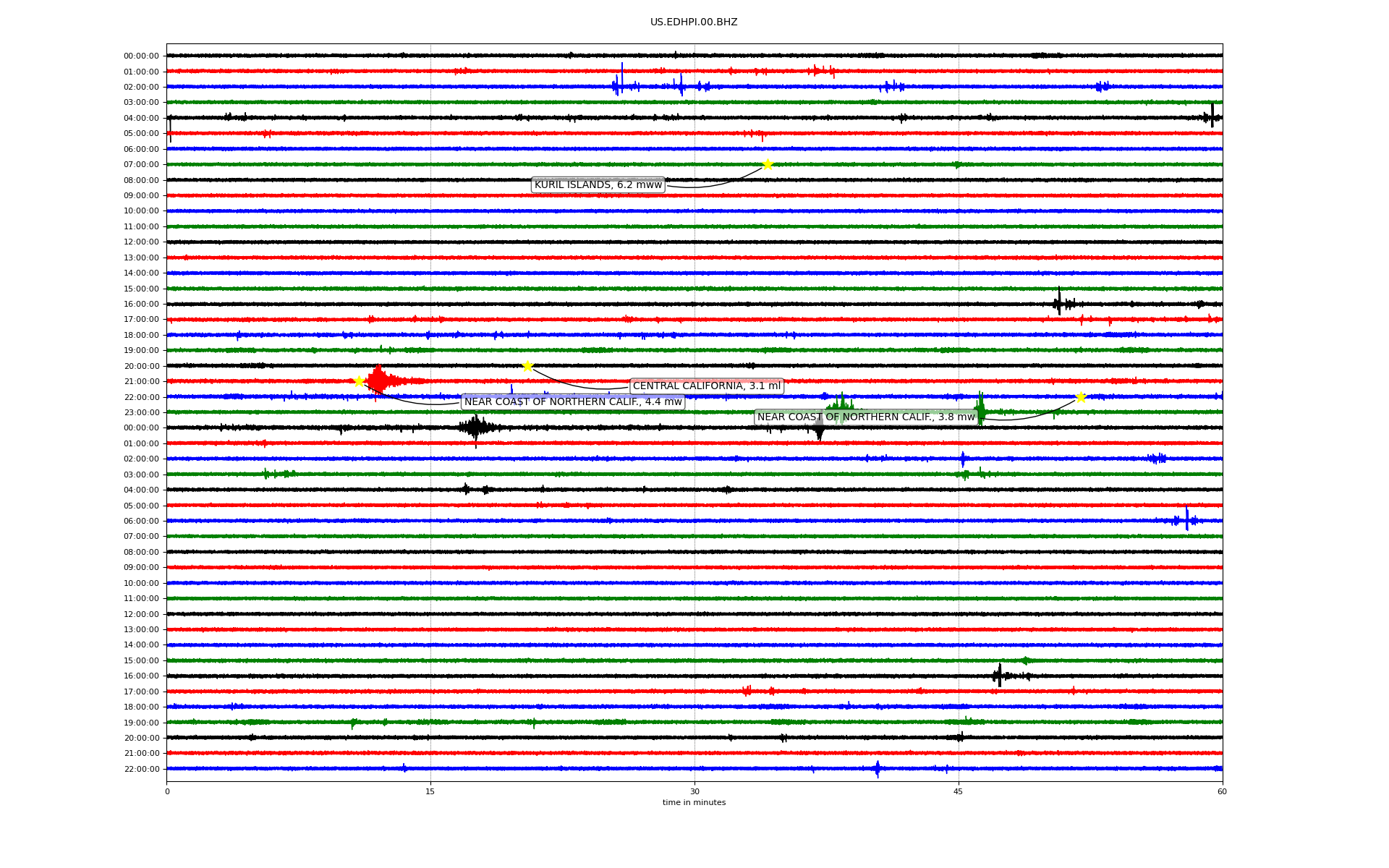Click the last 22:00:00 row label
Viewport: 1389px width, 868px height.
click(x=141, y=769)
